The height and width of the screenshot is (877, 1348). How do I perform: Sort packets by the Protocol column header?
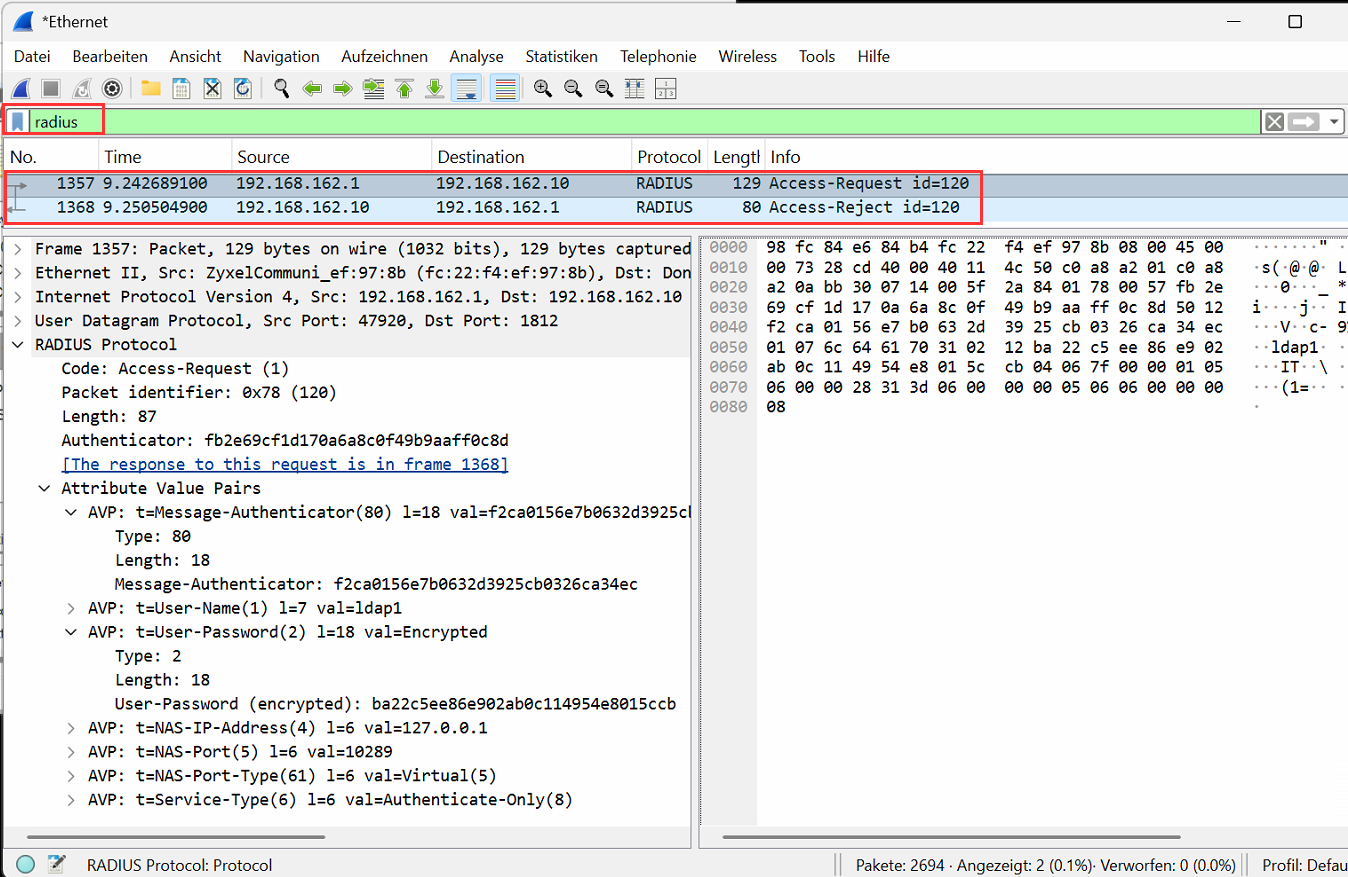(x=669, y=157)
